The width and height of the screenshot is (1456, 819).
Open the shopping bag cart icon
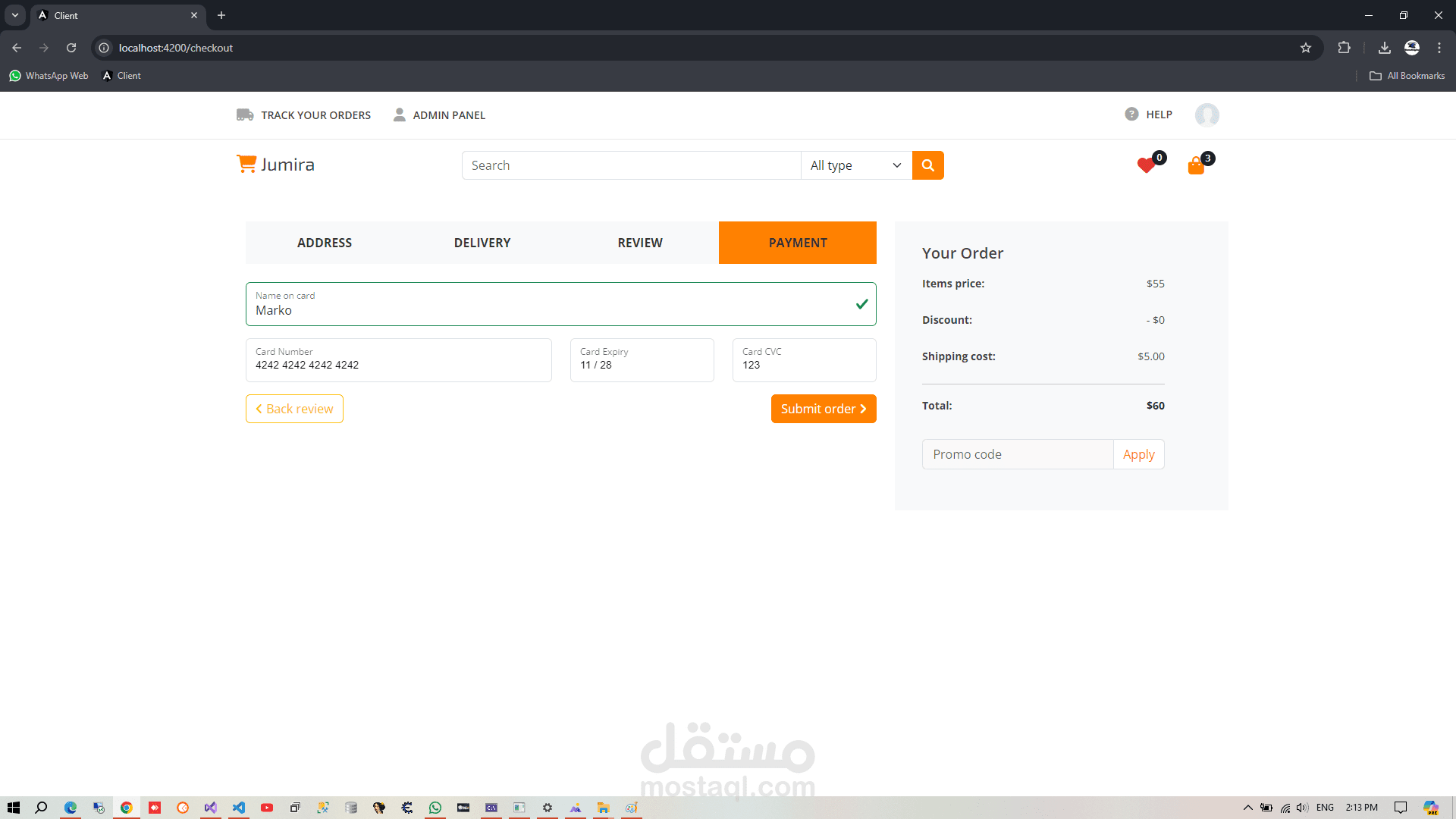pos(1196,166)
